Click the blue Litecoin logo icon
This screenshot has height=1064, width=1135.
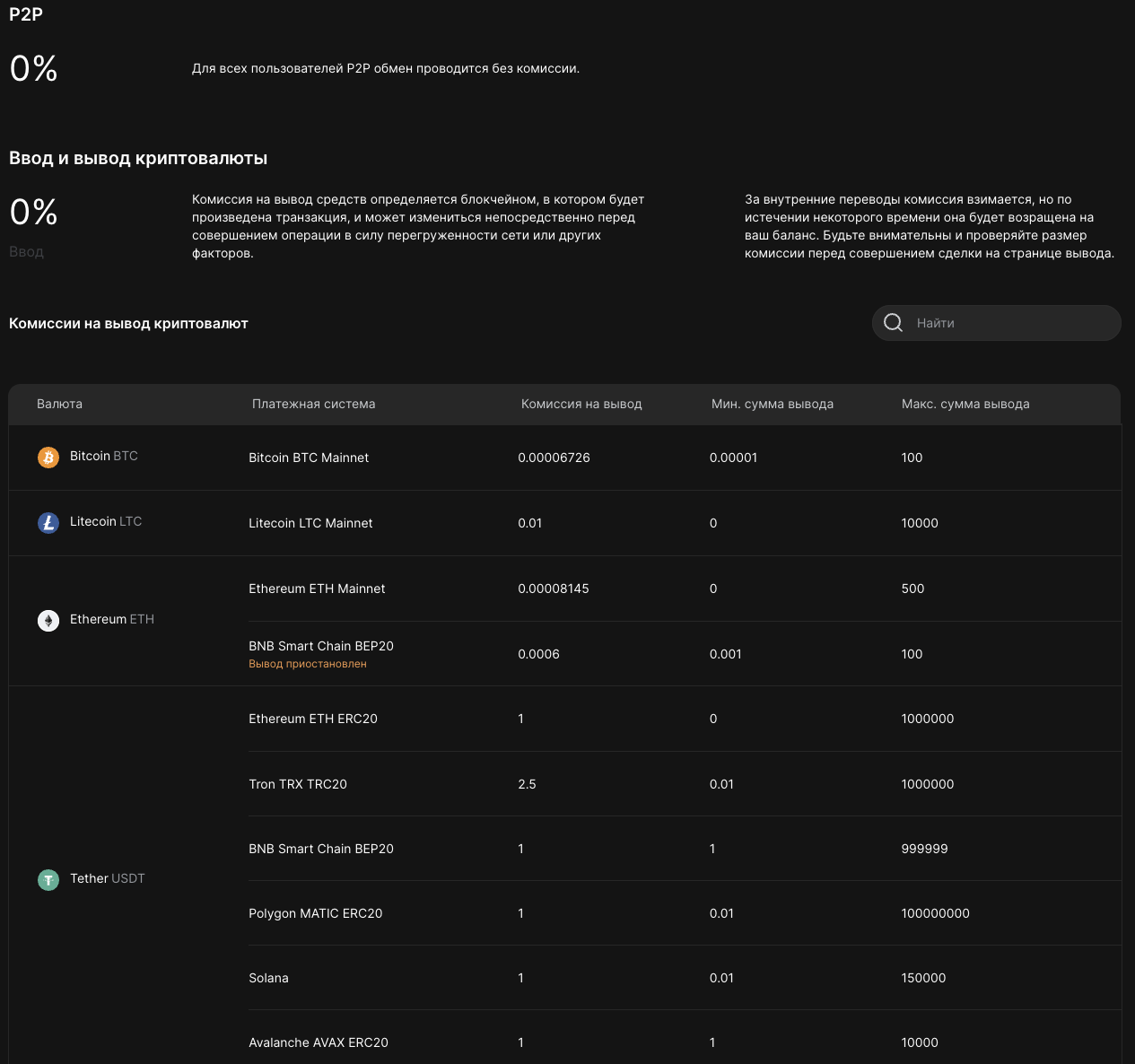[48, 522]
